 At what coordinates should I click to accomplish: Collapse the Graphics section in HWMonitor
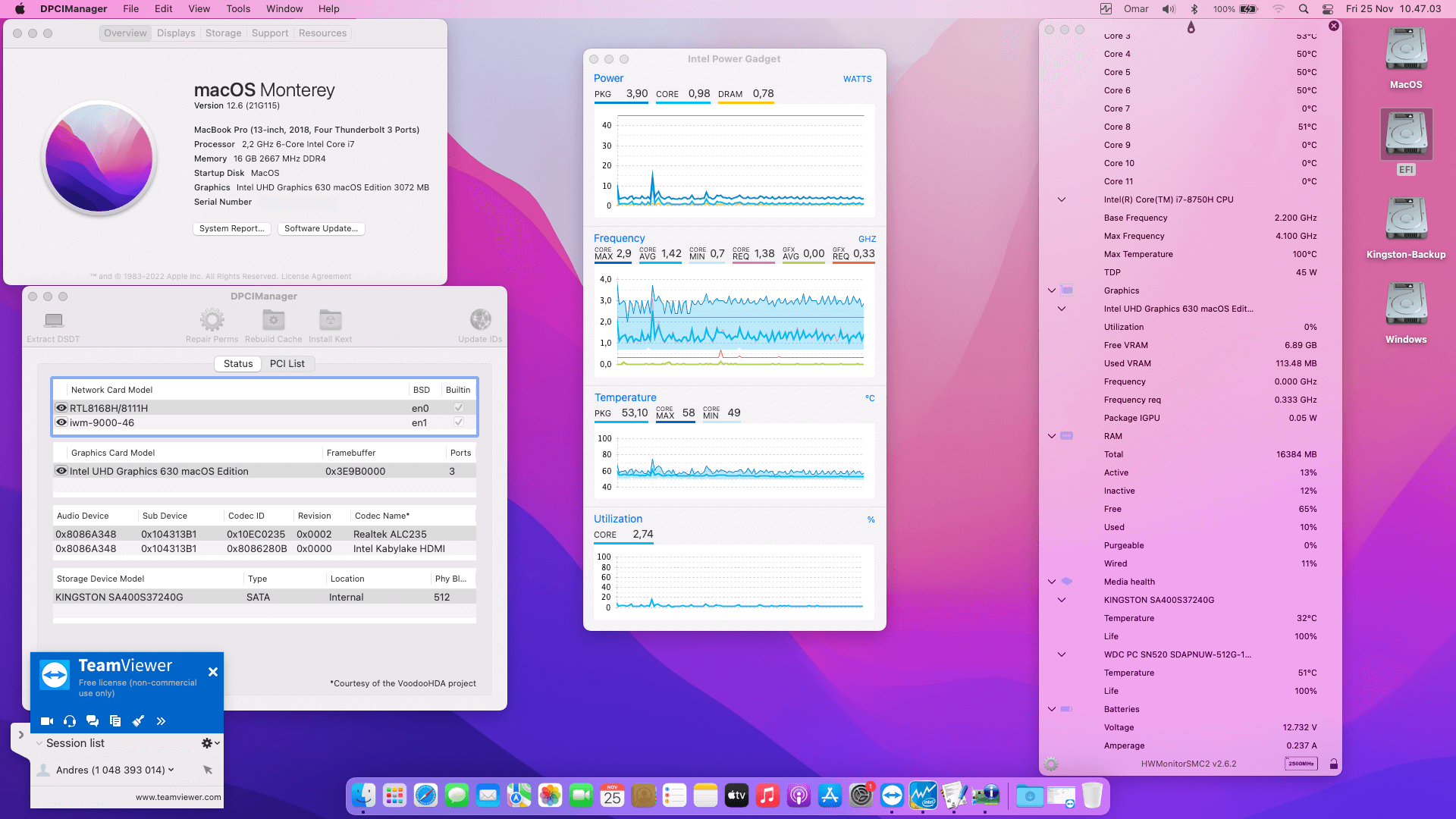1052,290
